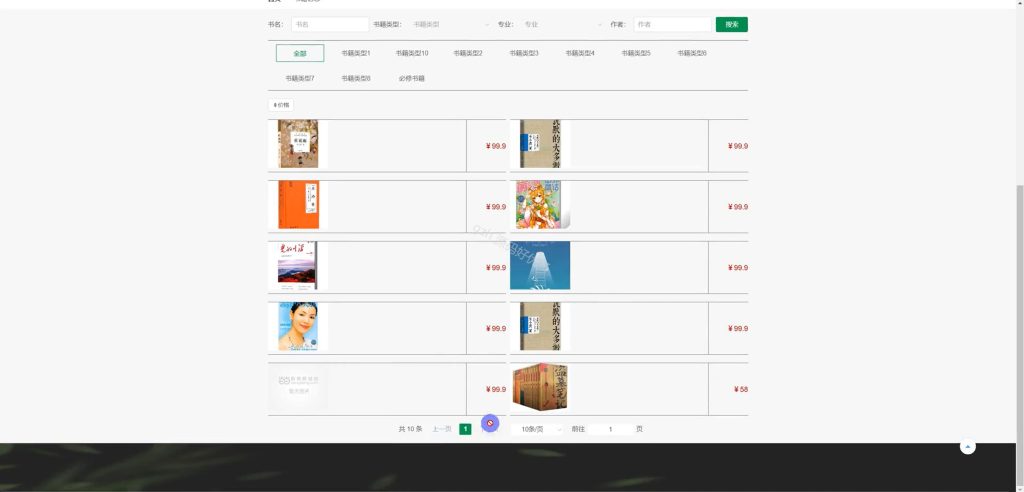Open the gray placeholder image book
The height and width of the screenshot is (492, 1024).
point(298,387)
